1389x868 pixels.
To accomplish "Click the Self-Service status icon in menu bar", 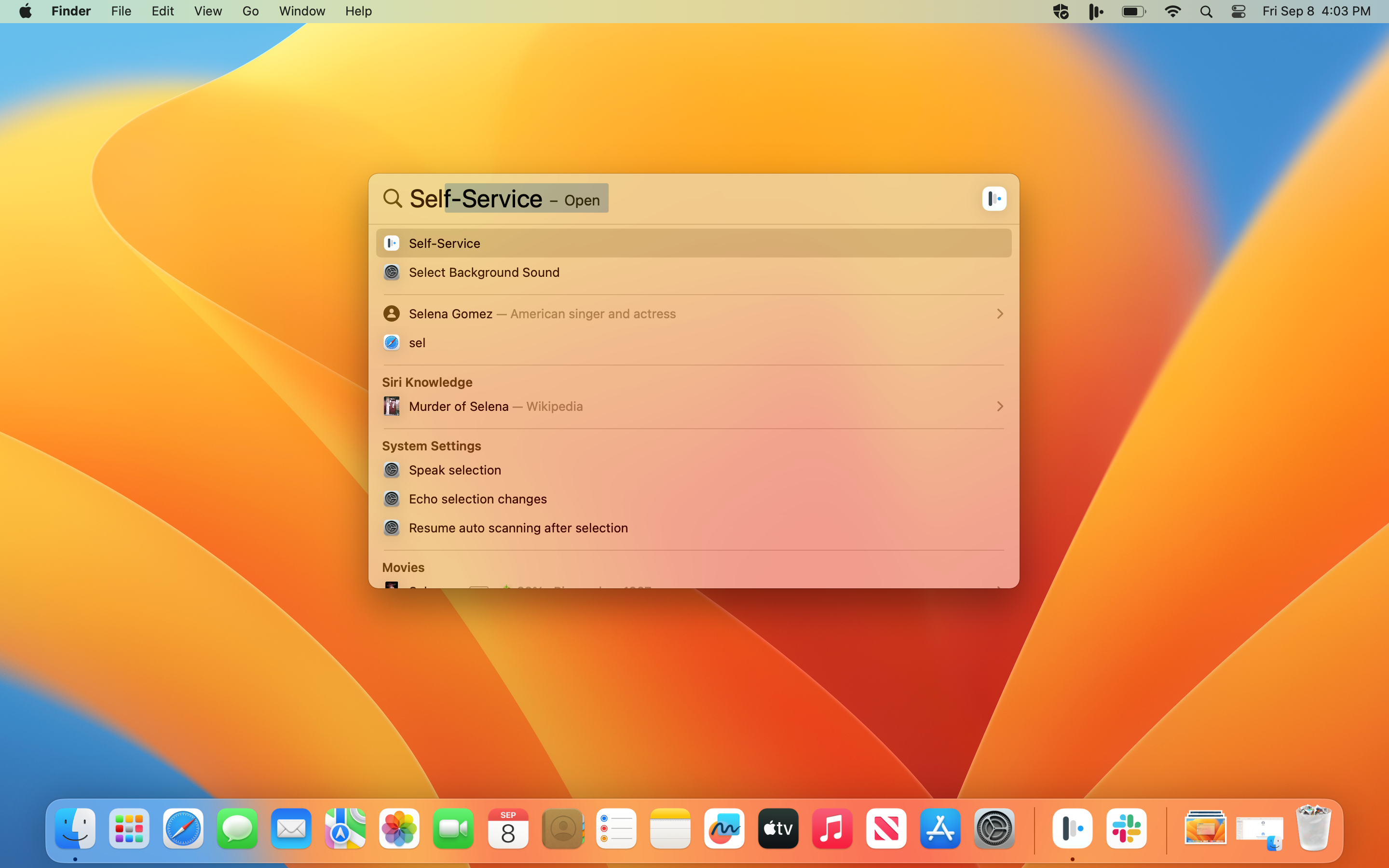I will point(1096,12).
